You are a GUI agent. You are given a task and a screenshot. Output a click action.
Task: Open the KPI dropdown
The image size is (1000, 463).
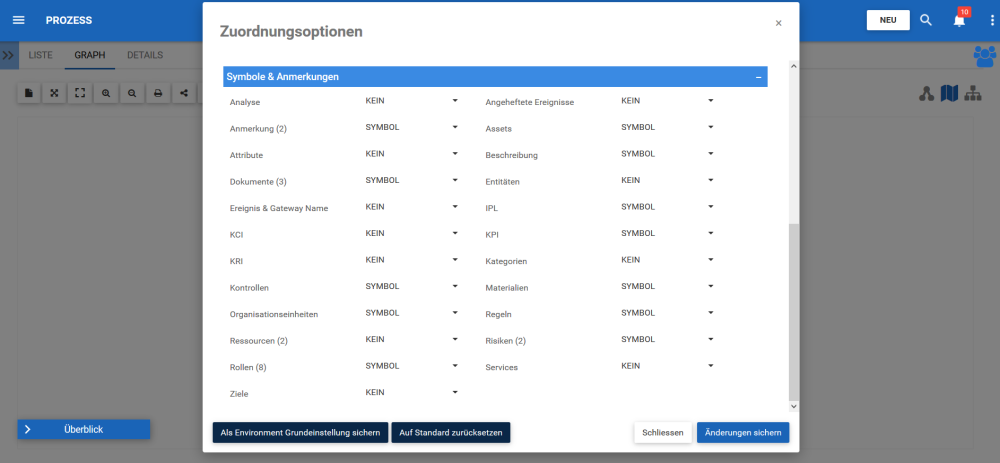pyautogui.click(x=667, y=233)
